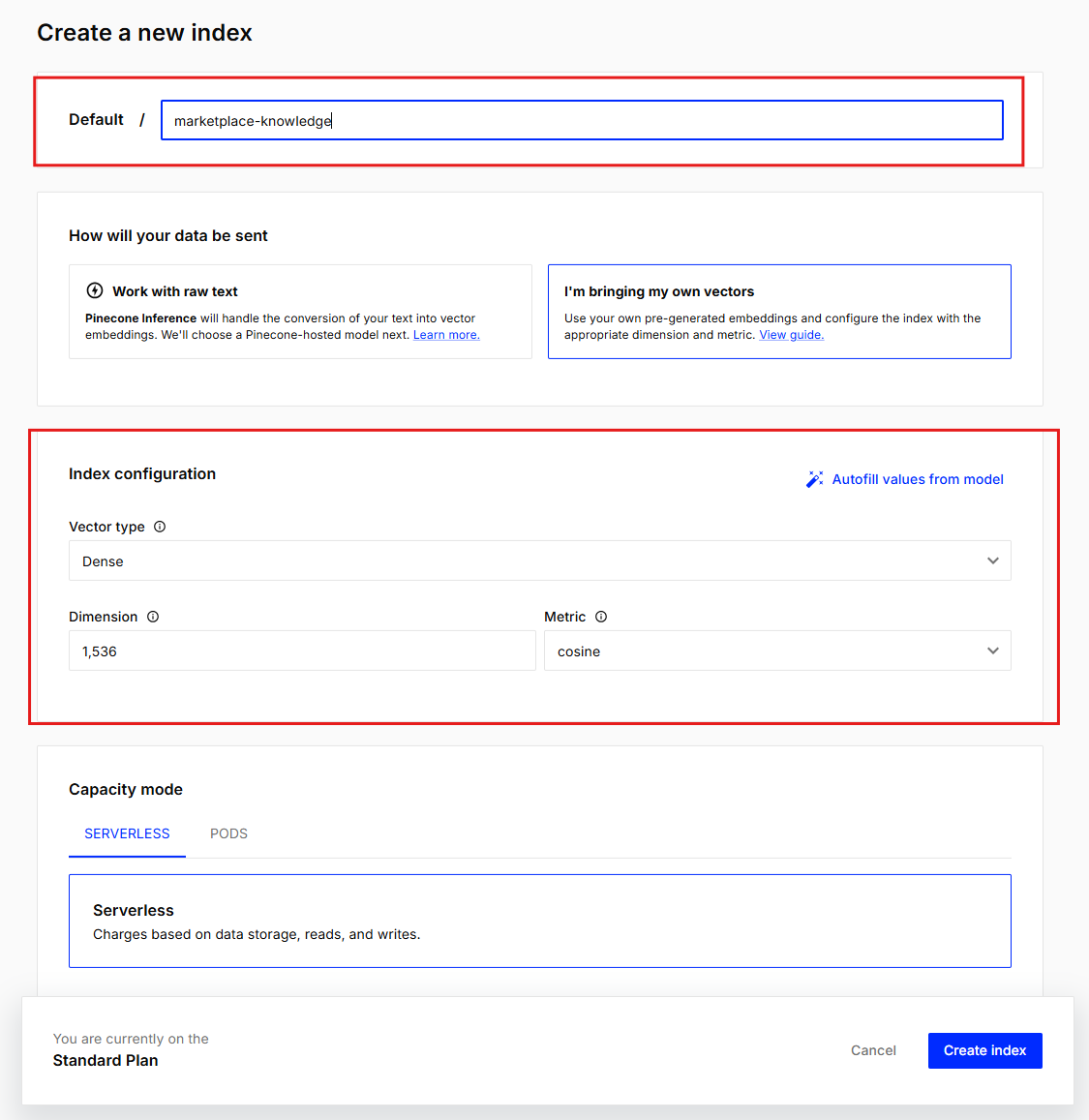Image resolution: width=1089 pixels, height=1120 pixels.
Task: Click Autofill values from model link
Action: click(917, 479)
